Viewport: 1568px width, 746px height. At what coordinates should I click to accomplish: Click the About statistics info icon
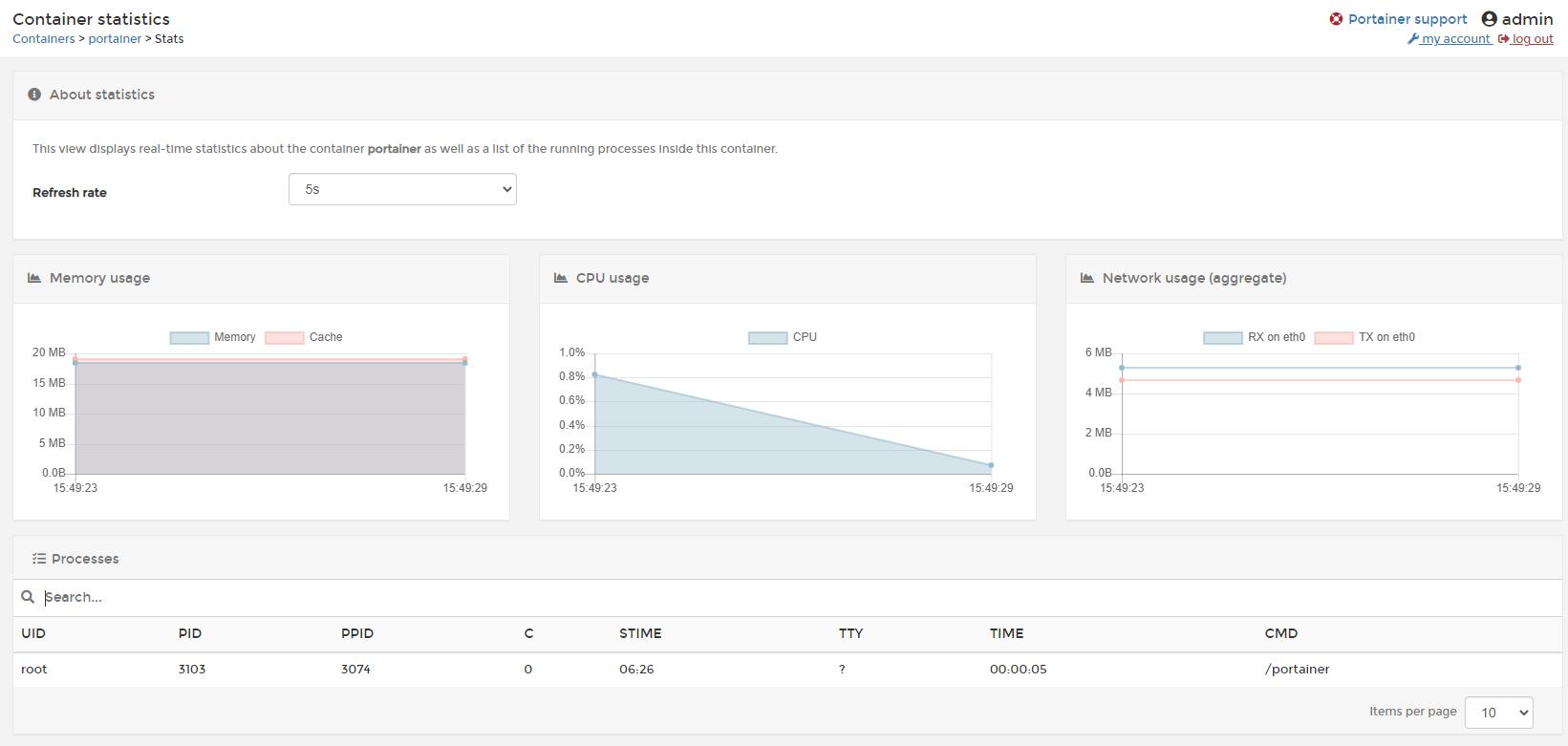34,95
